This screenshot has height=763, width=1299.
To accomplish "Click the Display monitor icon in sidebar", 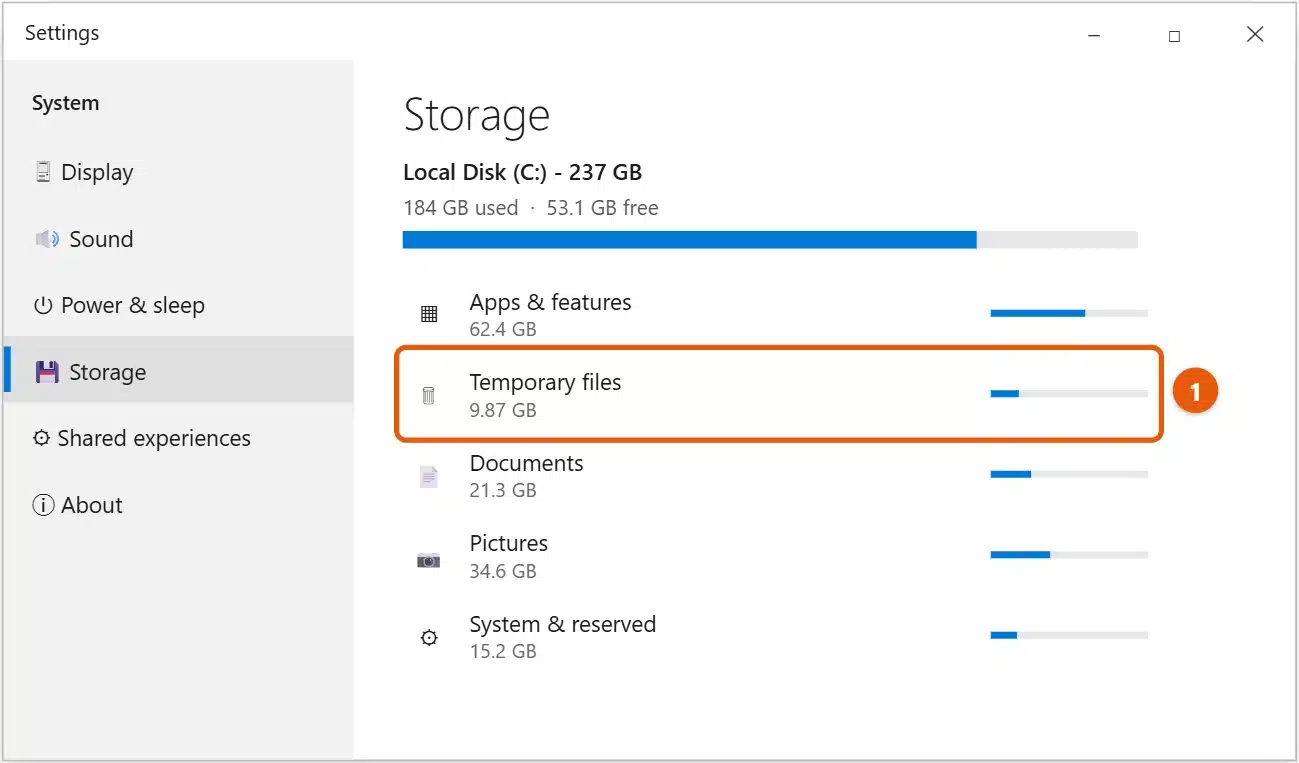I will tap(43, 172).
